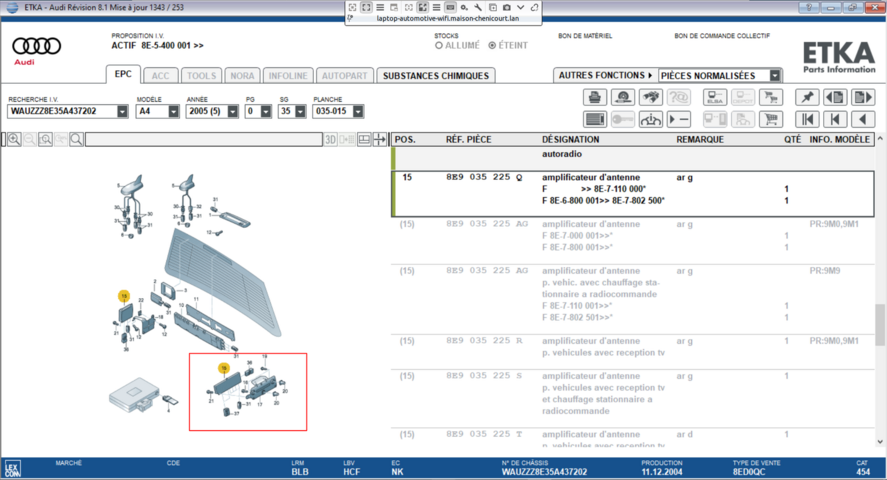Click the LEX CON icon in status bar
Viewport: 887px width, 480px height.
coord(12,469)
